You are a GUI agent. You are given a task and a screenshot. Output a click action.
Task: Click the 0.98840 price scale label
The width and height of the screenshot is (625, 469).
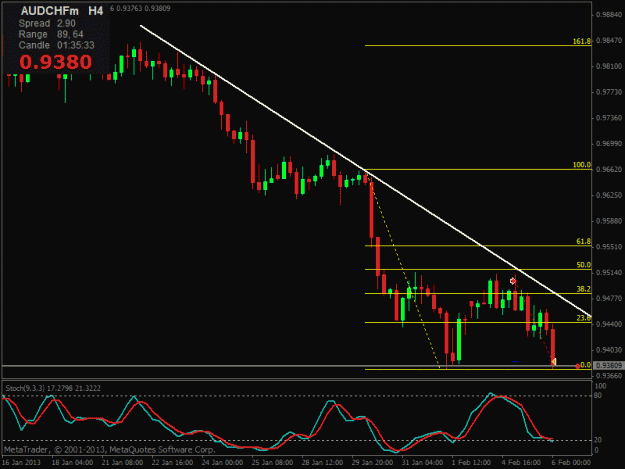(609, 15)
